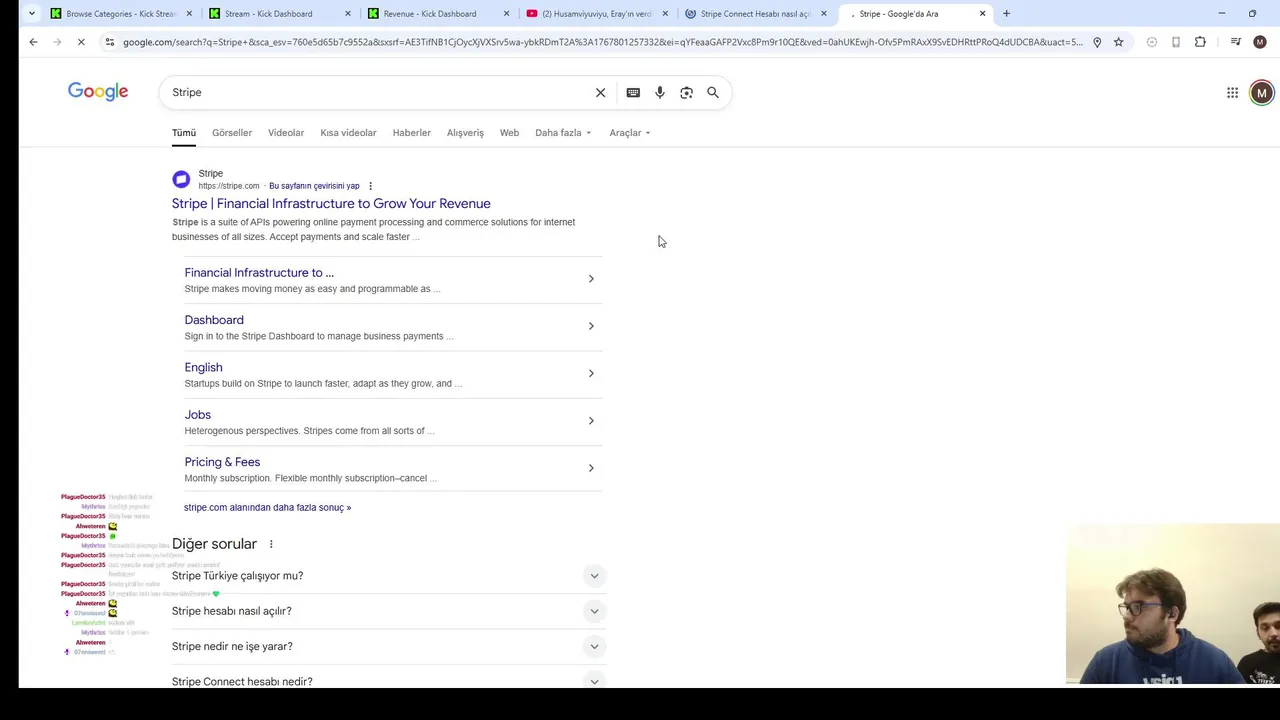Select the Web filter
This screenshot has width=1280, height=720.
pos(509,133)
